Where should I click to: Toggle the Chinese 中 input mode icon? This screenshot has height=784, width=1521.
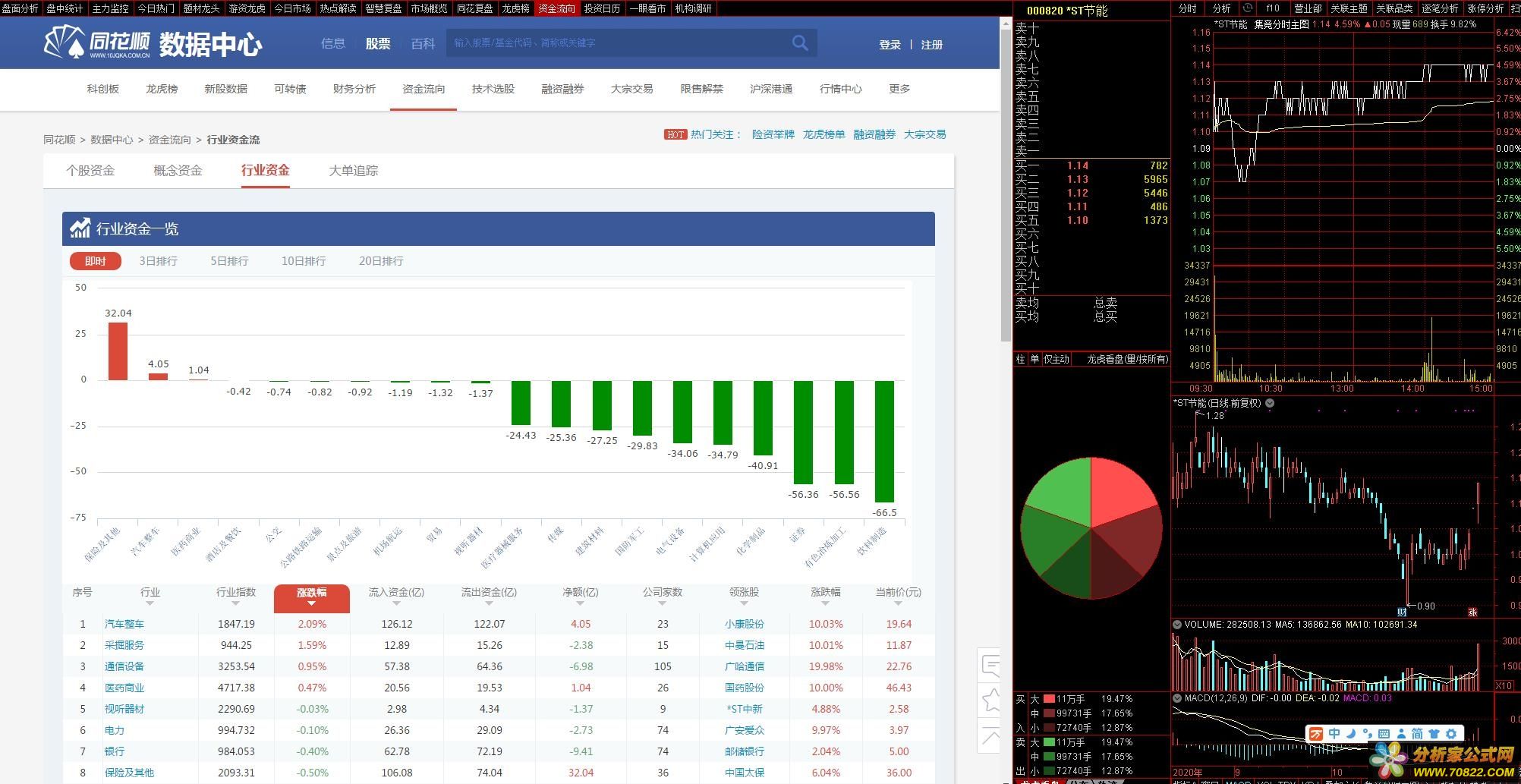coord(1334,734)
